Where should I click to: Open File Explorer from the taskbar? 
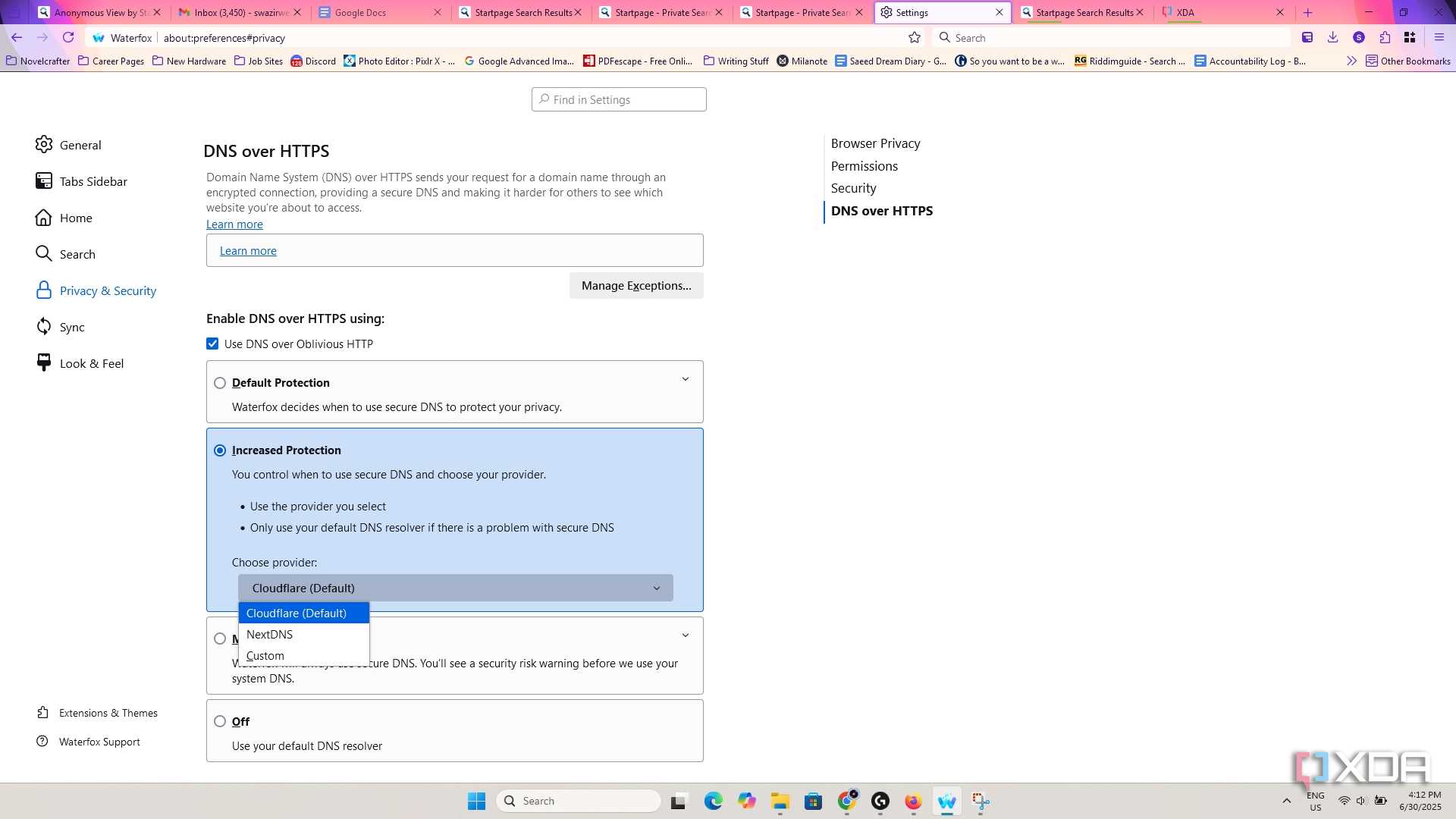(780, 801)
